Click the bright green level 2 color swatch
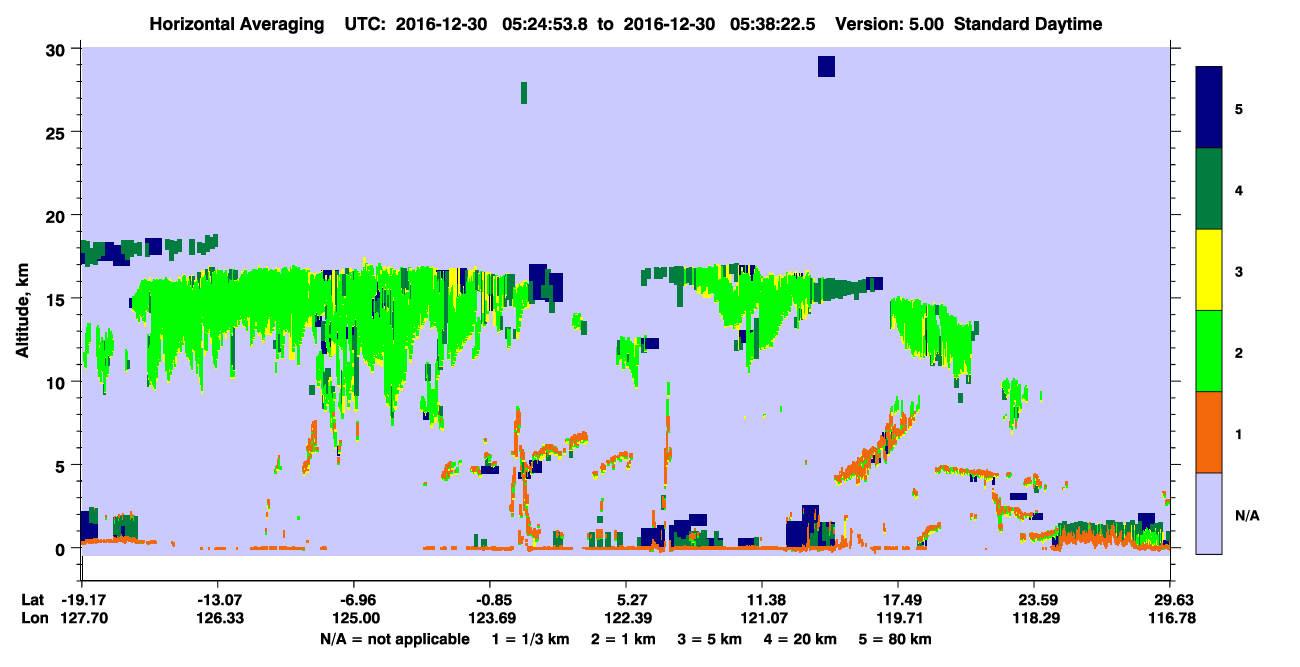This screenshot has height=667, width=1300. pyautogui.click(x=1209, y=351)
